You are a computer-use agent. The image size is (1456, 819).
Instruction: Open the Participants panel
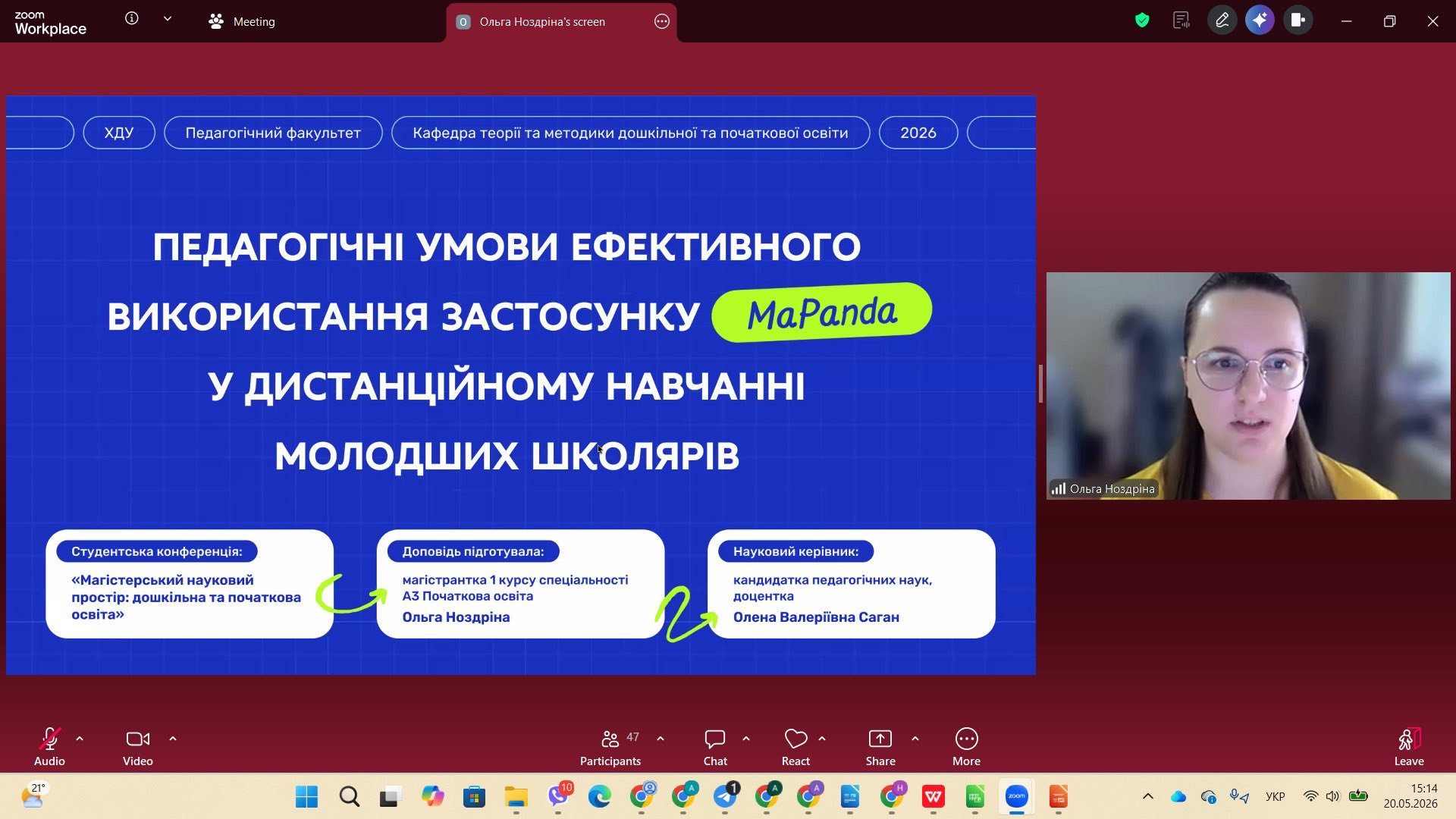(610, 747)
